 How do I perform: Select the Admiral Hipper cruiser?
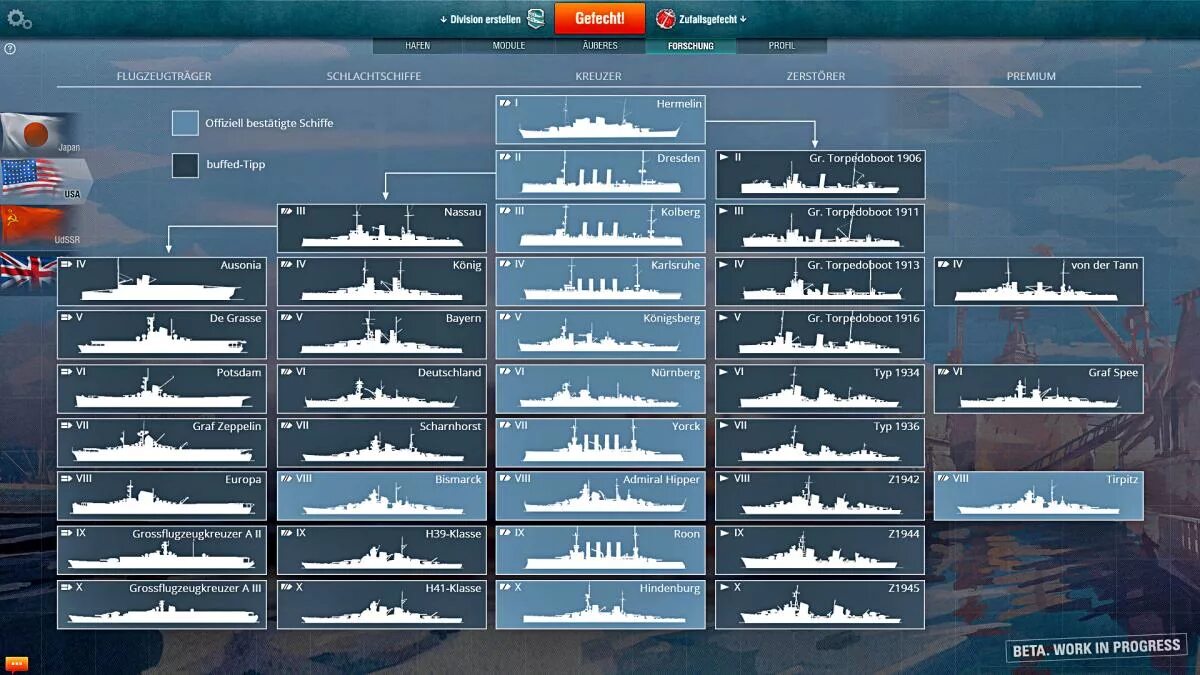click(600, 495)
